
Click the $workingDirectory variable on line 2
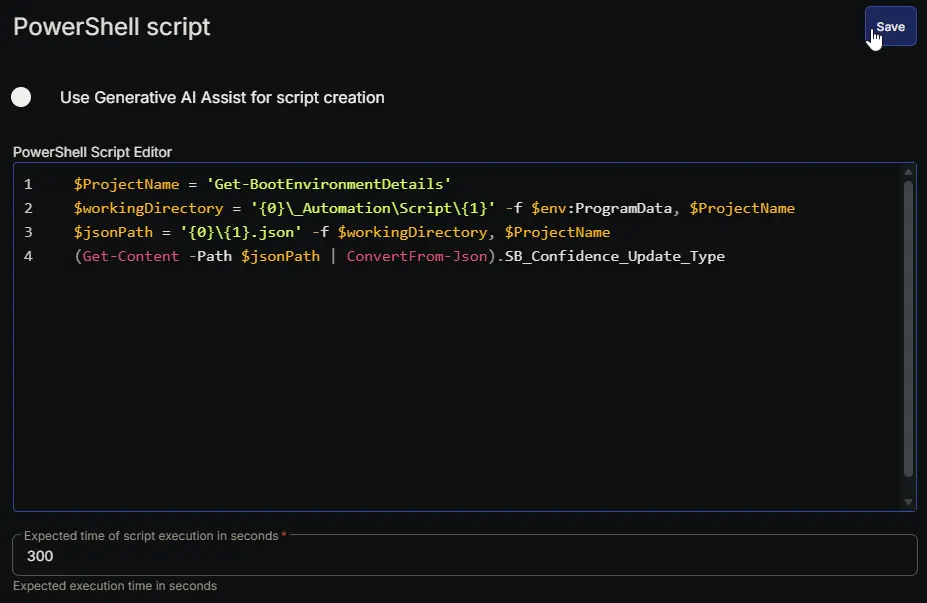tap(148, 208)
